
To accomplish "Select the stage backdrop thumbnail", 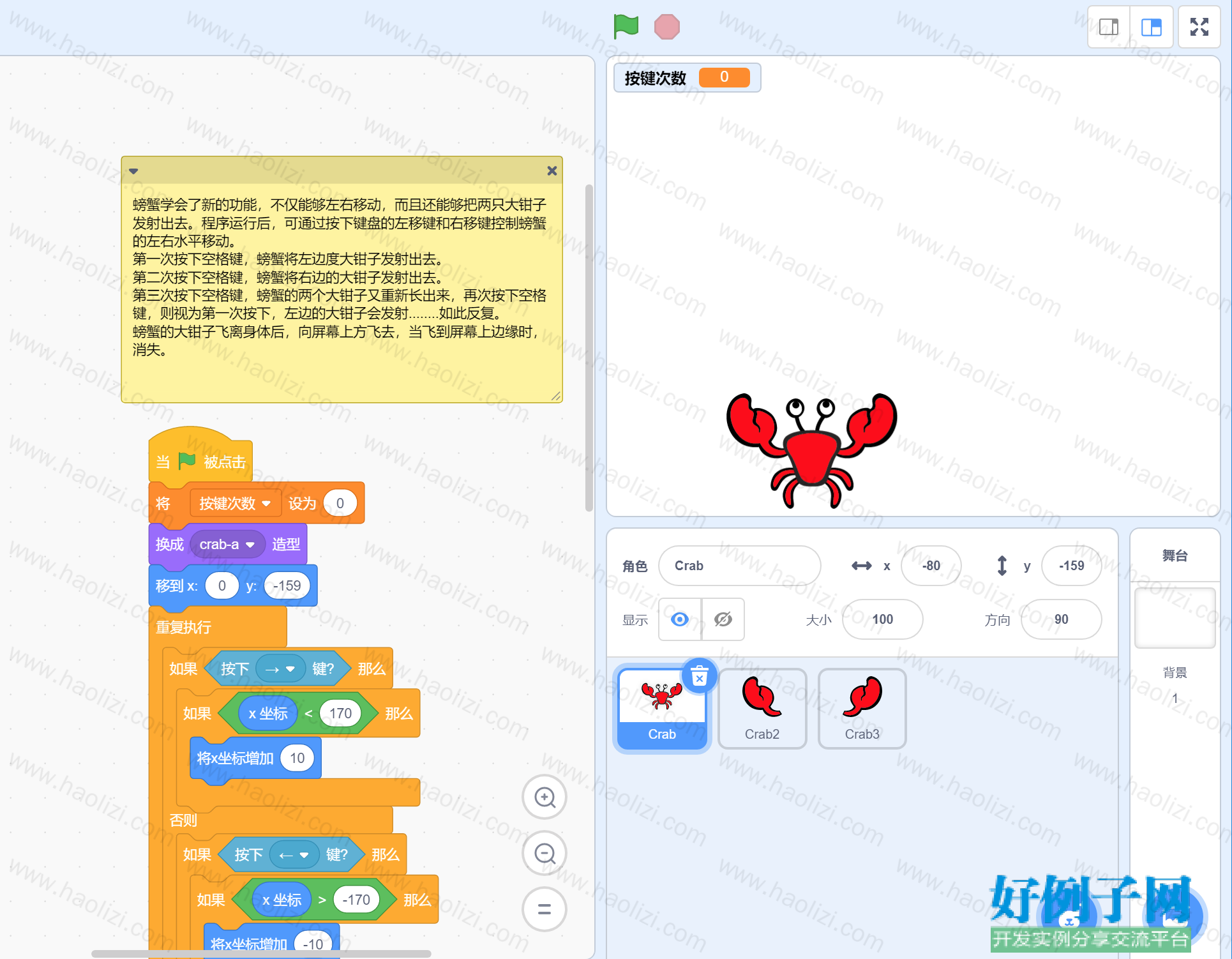I will tap(1175, 617).
